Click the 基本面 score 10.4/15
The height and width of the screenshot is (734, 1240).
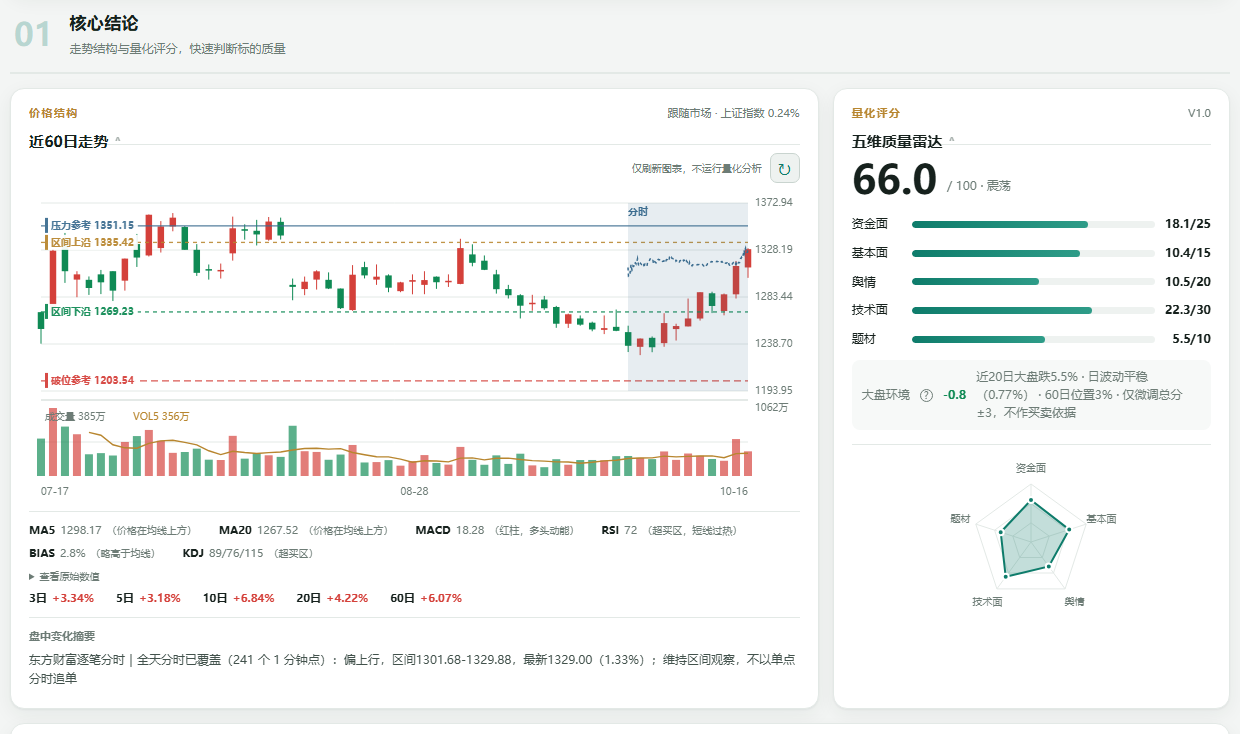(1188, 253)
